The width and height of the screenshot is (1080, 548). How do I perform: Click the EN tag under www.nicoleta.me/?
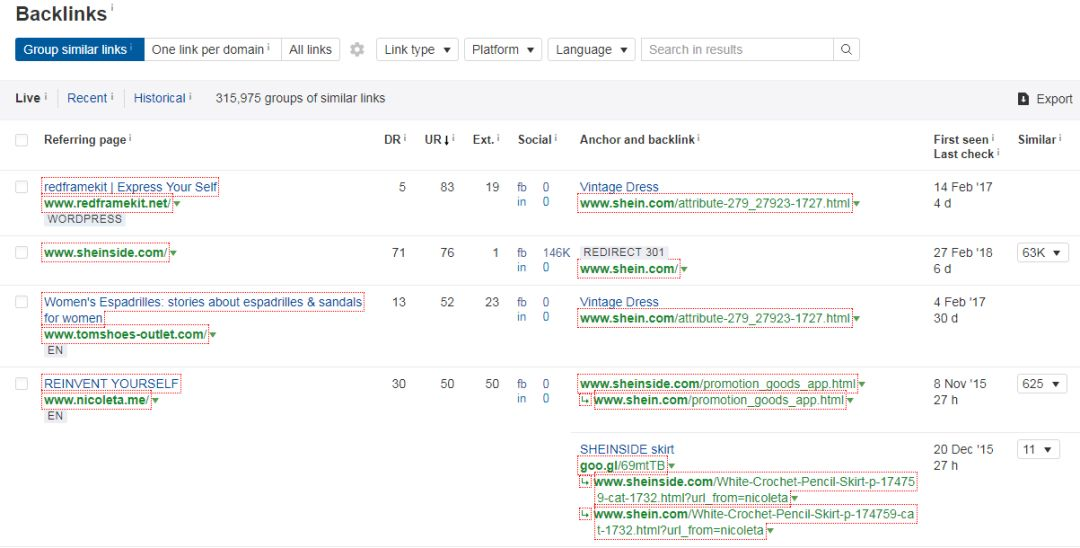click(x=55, y=417)
